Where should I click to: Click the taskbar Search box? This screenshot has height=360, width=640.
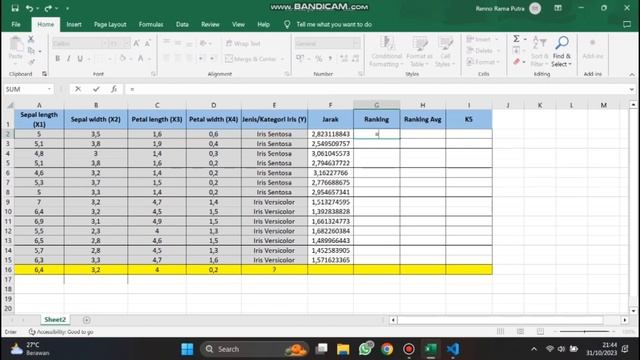254,349
